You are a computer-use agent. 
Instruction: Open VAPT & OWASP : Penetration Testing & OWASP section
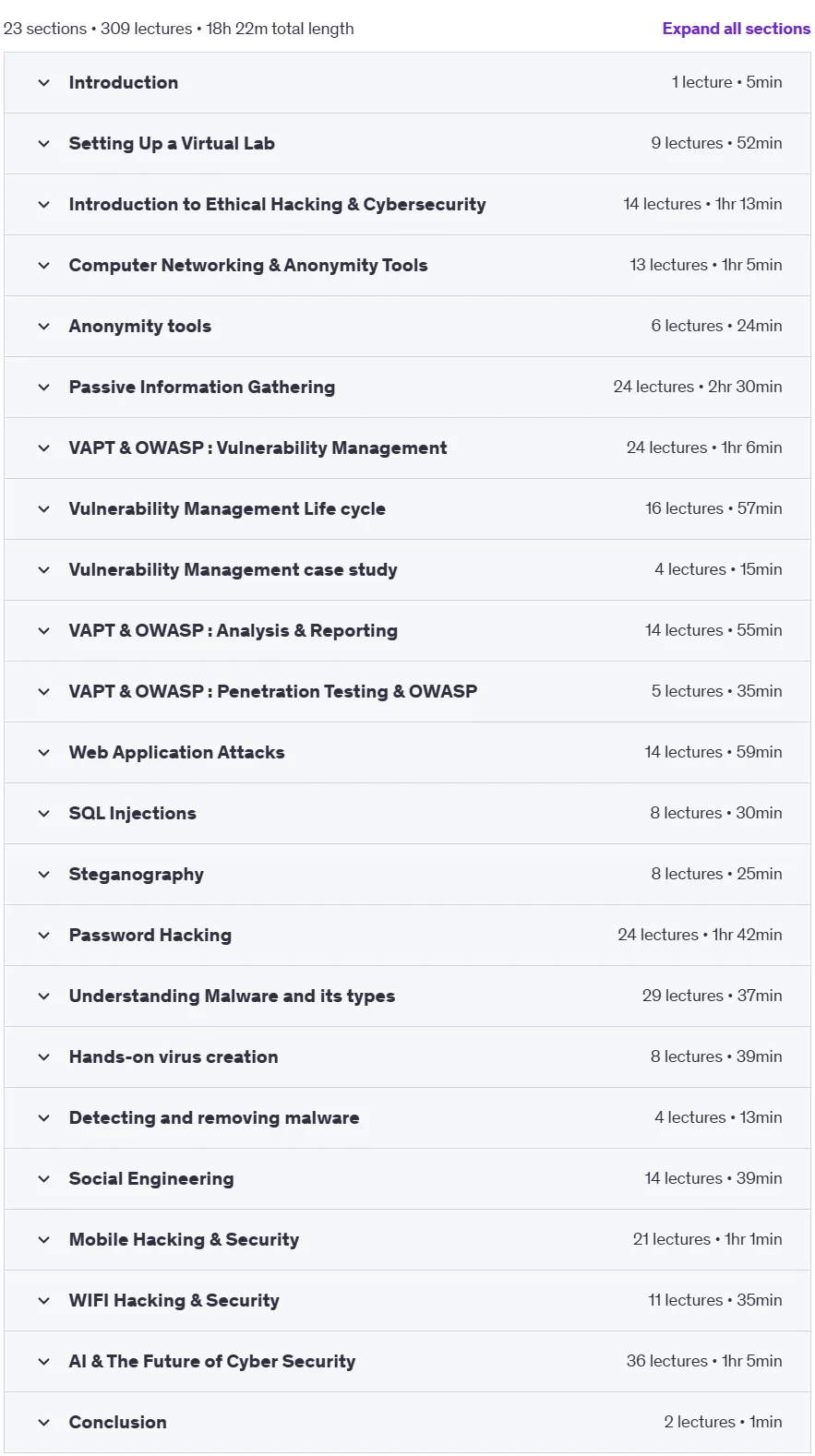pyautogui.click(x=407, y=692)
